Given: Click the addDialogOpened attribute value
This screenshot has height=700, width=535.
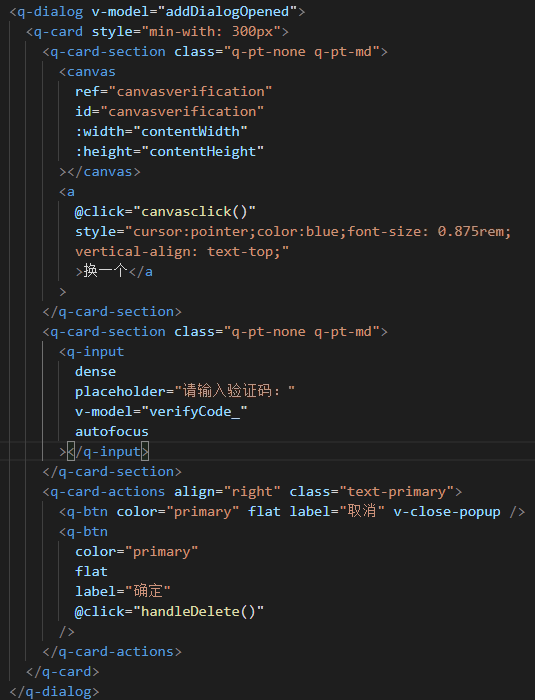Looking at the screenshot, I should 227,12.
